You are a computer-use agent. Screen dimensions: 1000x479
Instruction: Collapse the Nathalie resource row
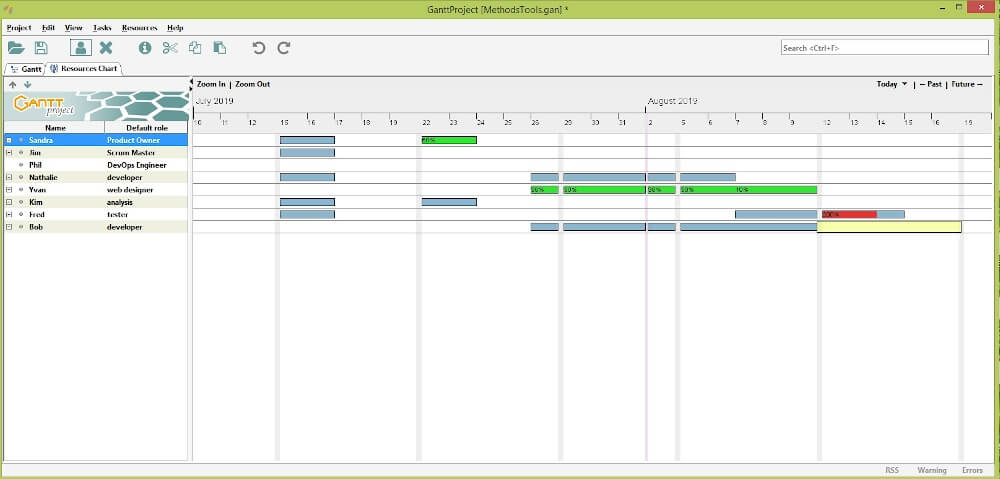pyautogui.click(x=9, y=177)
